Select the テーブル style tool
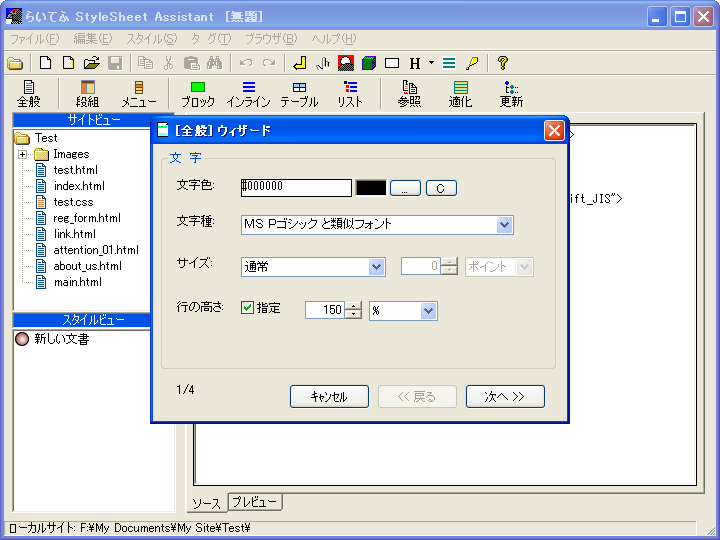This screenshot has width=720, height=540. [299, 94]
